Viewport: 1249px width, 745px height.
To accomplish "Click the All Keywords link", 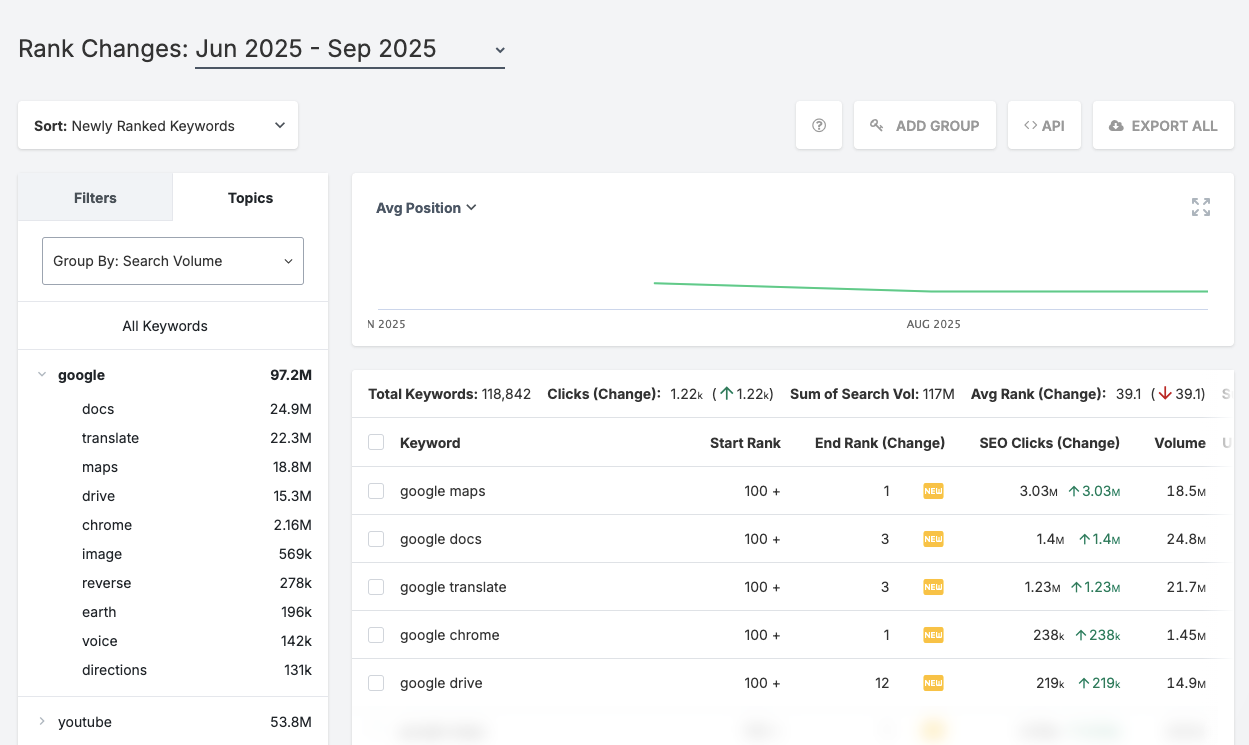I will pos(165,325).
